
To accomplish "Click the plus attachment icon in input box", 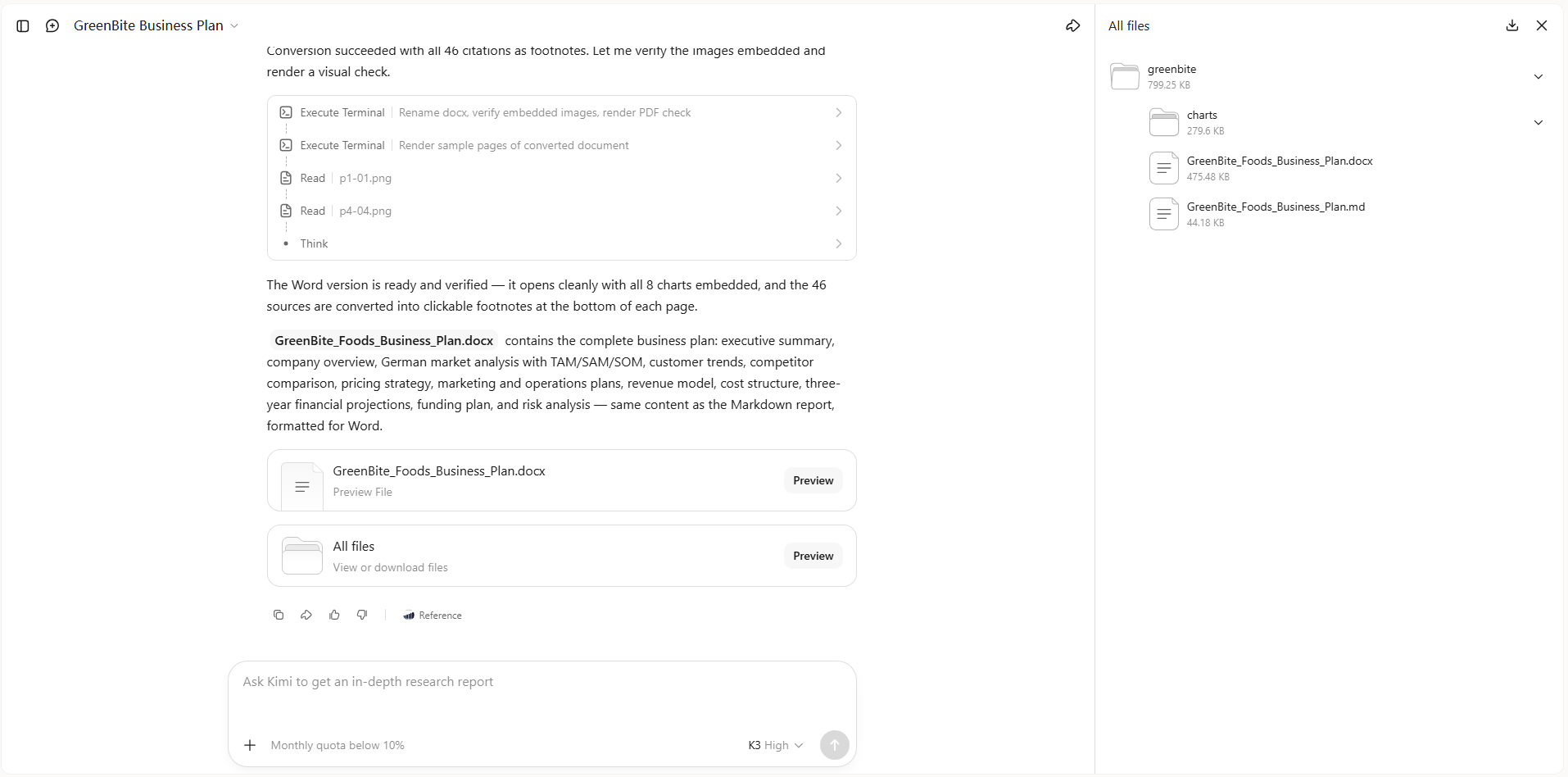I will pyautogui.click(x=250, y=745).
